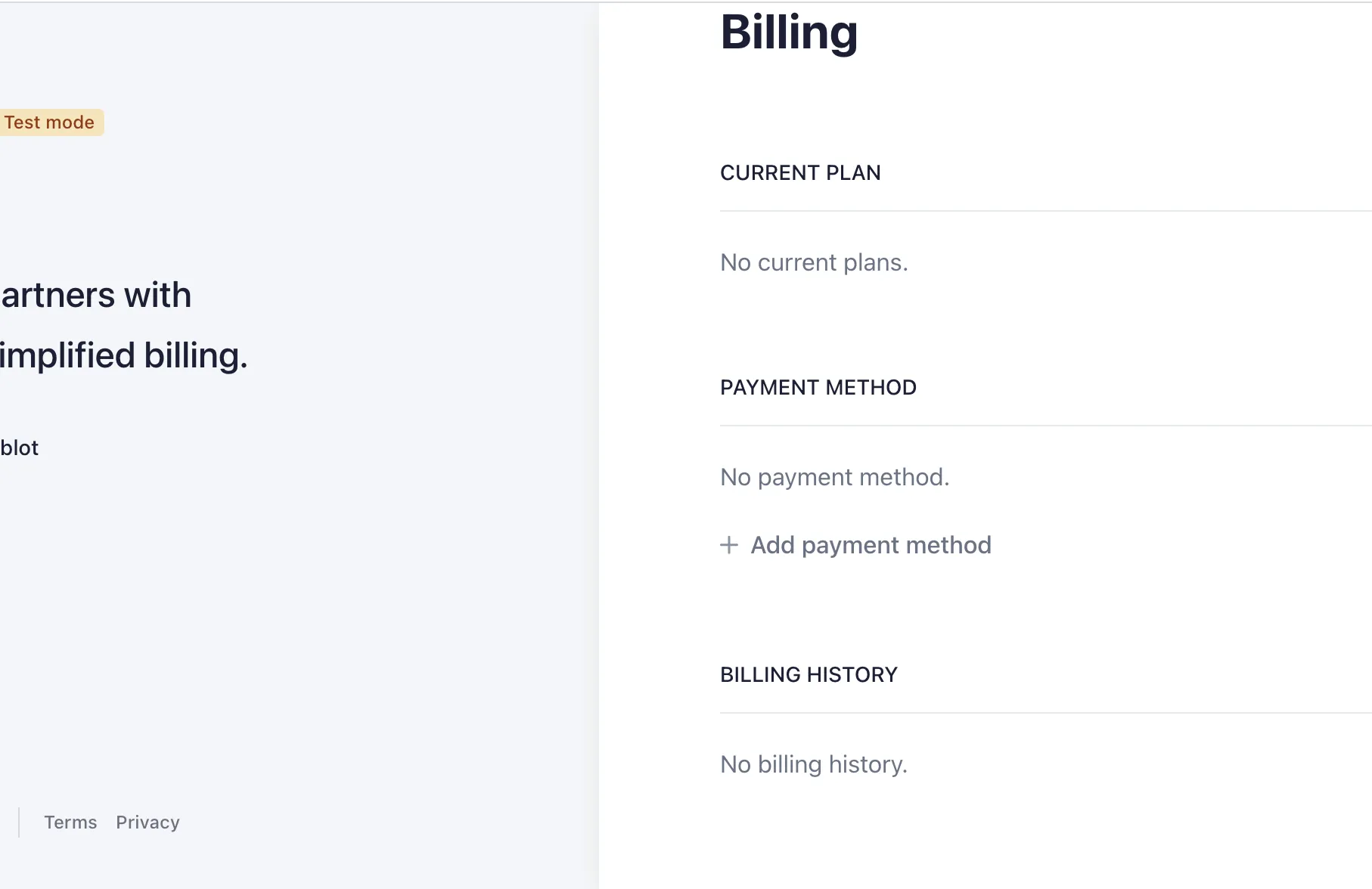Click the Test mode badge
The width and height of the screenshot is (1372, 889).
(50, 122)
